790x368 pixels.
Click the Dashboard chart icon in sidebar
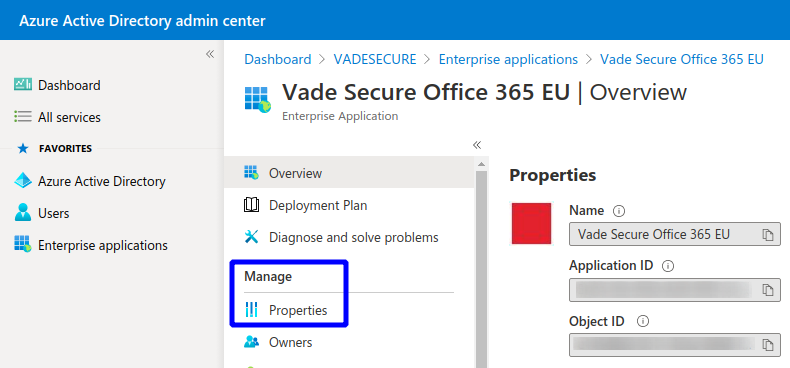click(23, 85)
